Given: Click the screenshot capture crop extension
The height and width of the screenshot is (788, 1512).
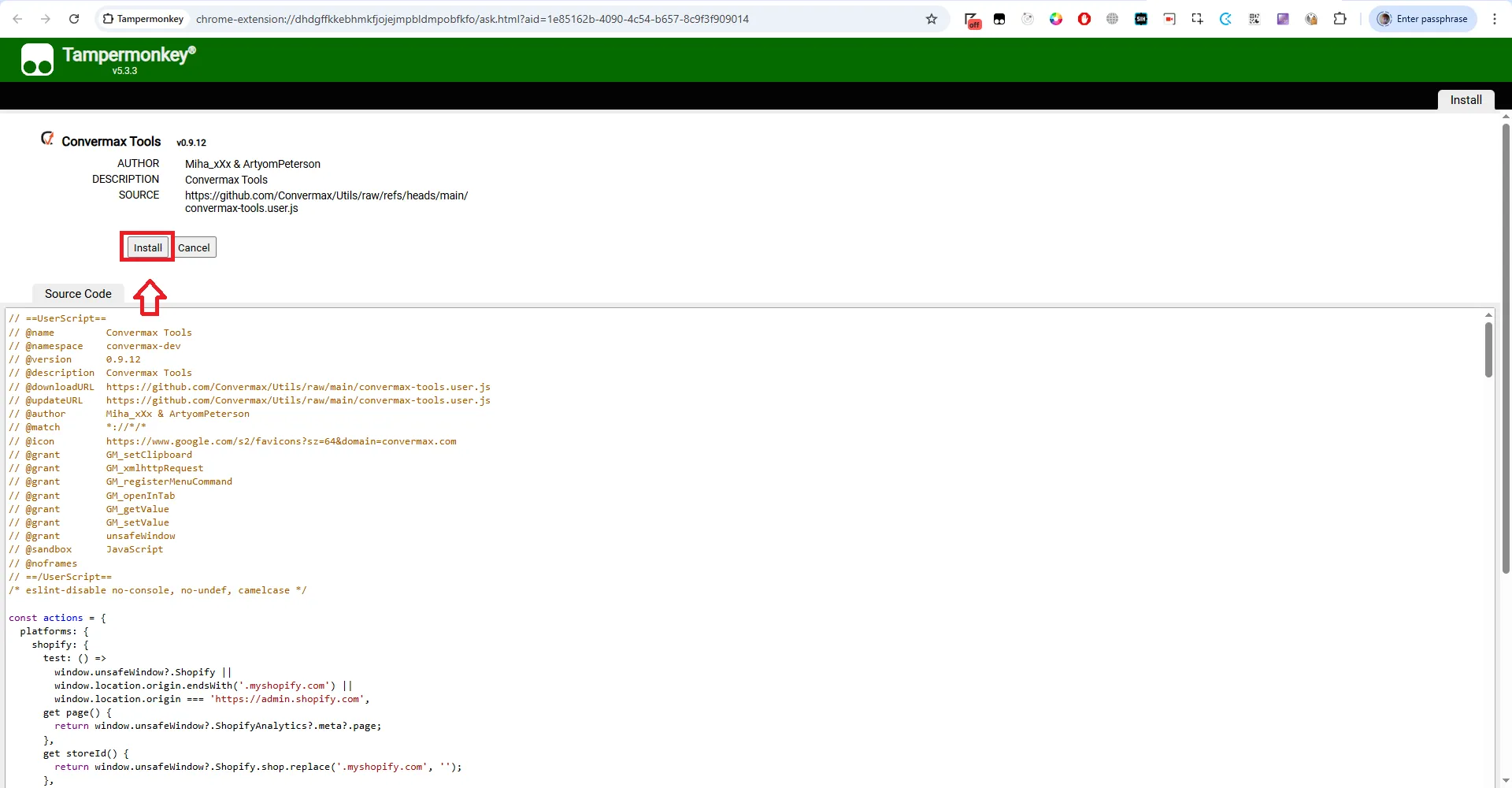Looking at the screenshot, I should [x=1198, y=19].
